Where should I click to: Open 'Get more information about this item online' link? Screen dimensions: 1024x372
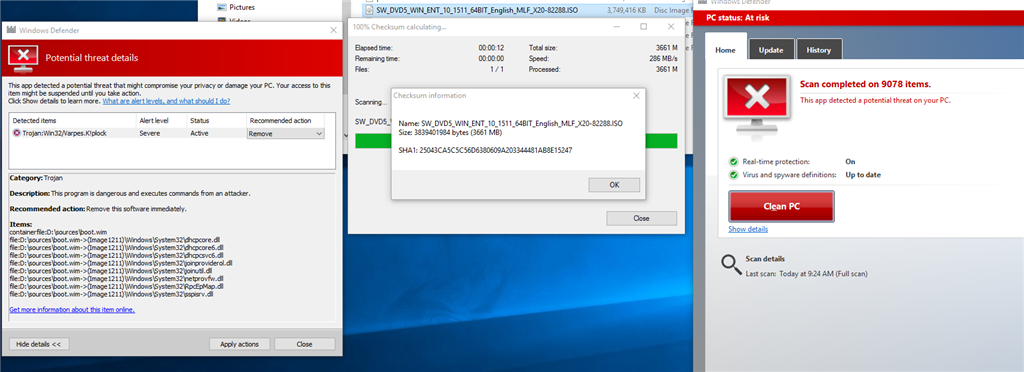[72, 309]
